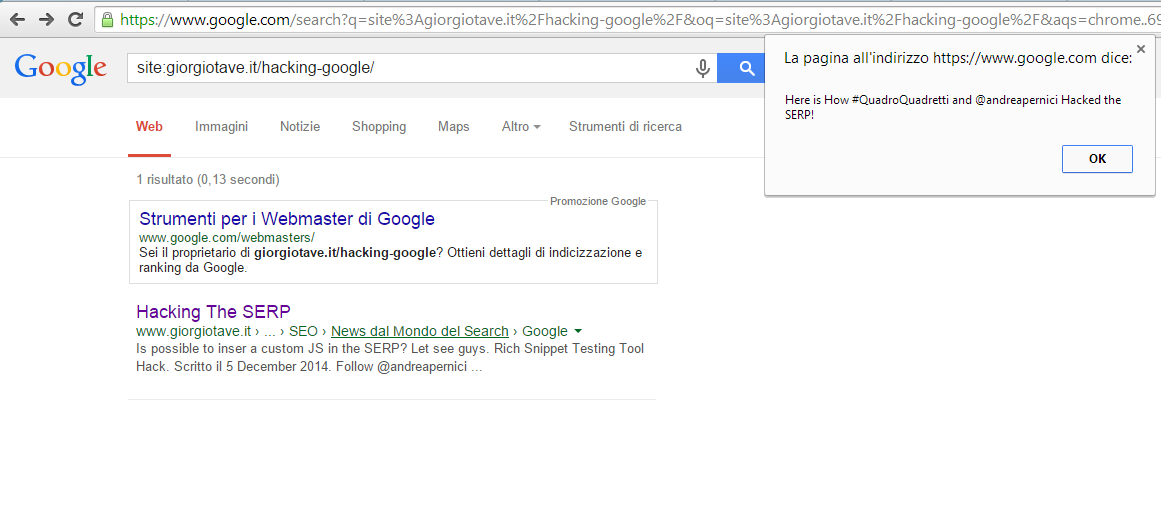Switch to the Maps tab
The height and width of the screenshot is (525, 1161).
(453, 127)
